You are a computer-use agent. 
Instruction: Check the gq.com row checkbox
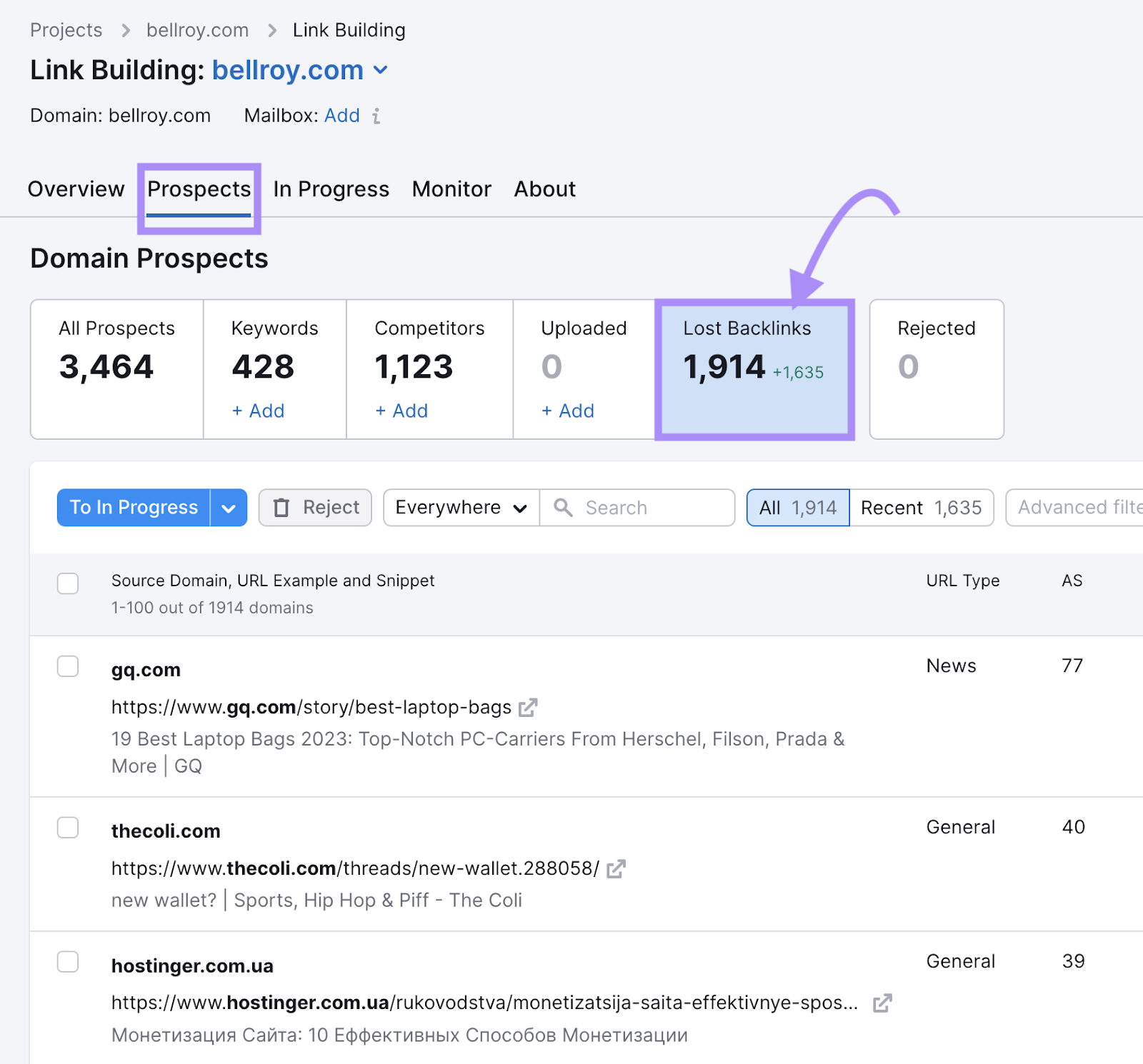click(x=68, y=666)
